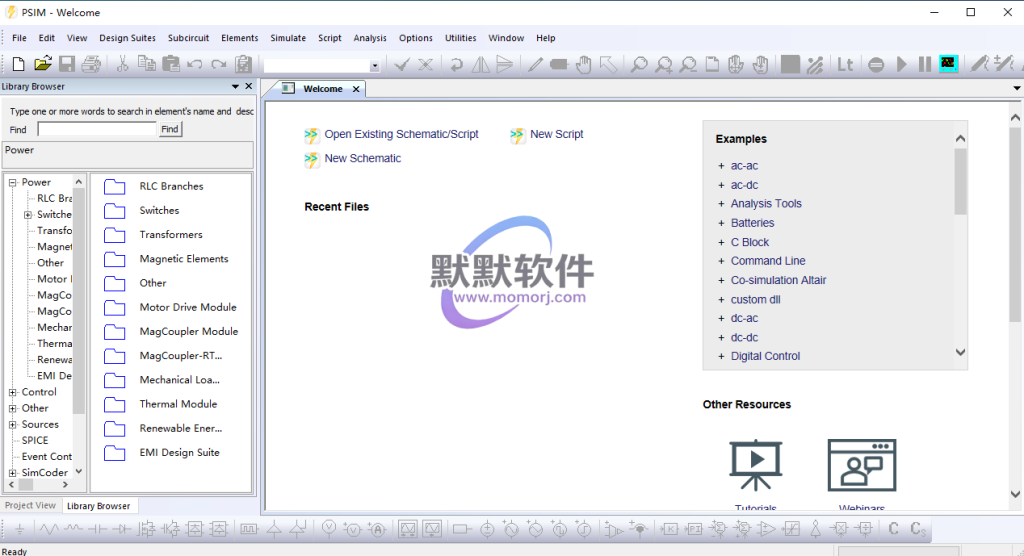Click the Run simulation play icon
The width and height of the screenshot is (1024, 556).
pos(902,64)
